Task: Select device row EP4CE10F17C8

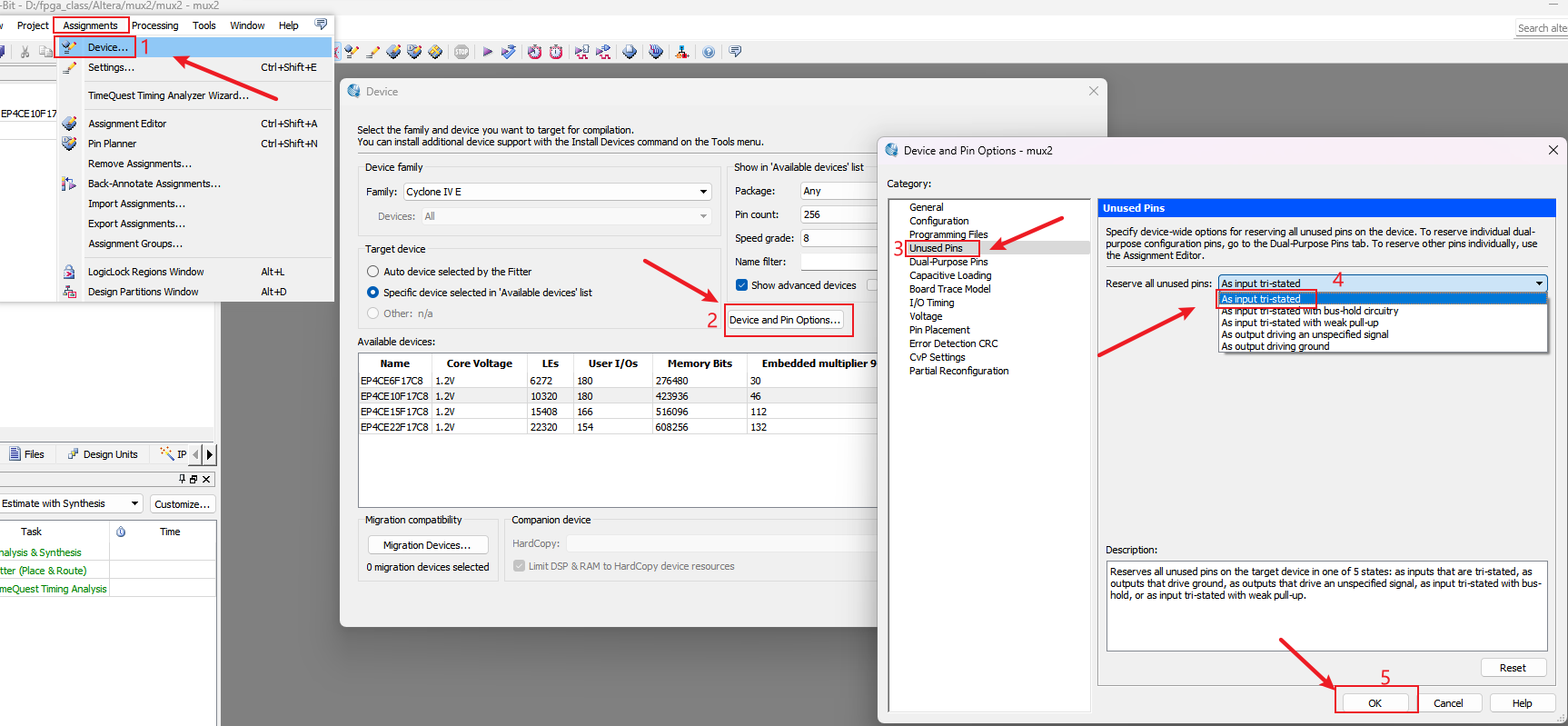Action: click(x=618, y=396)
